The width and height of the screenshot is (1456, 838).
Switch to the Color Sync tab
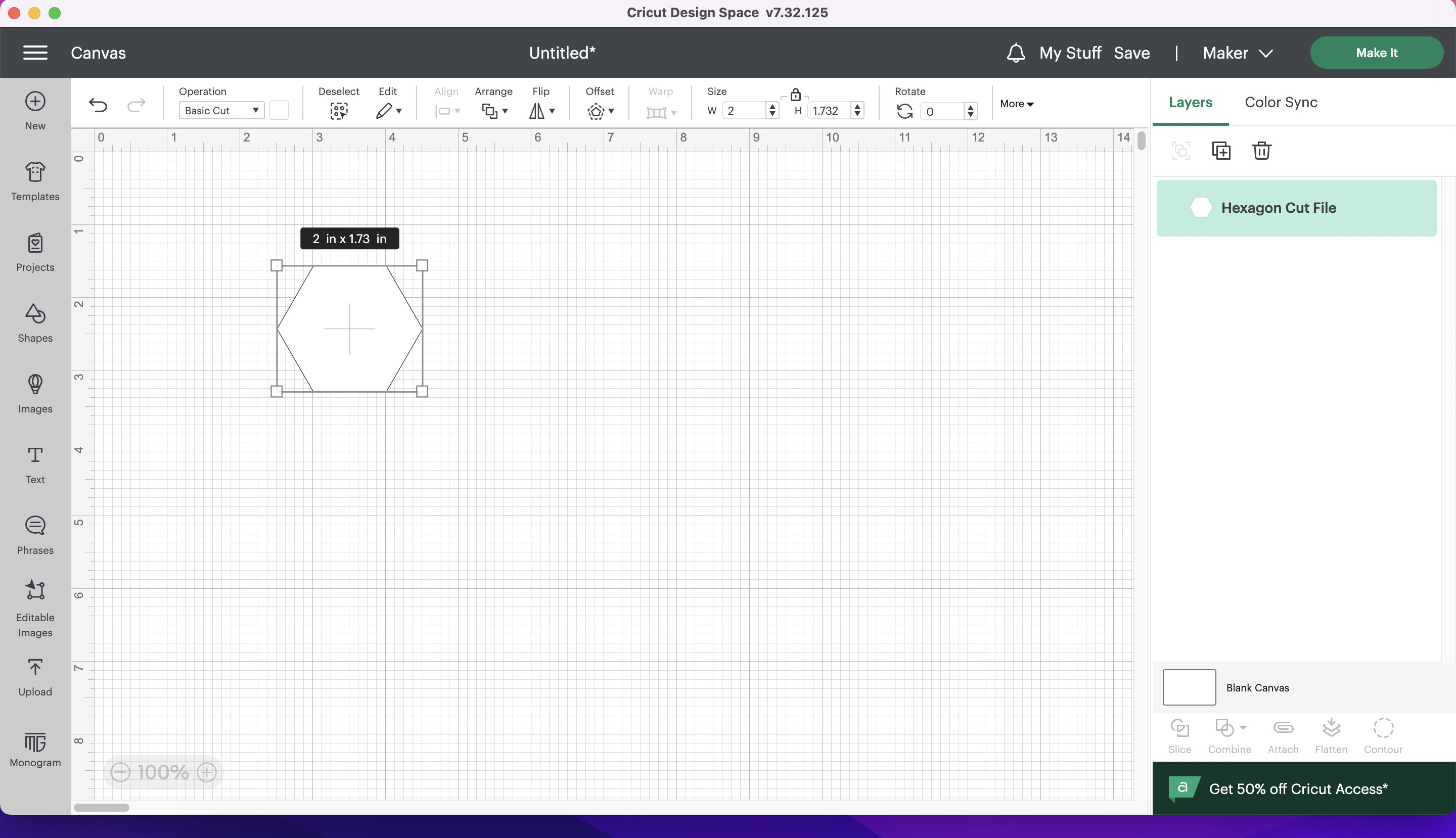click(x=1281, y=102)
